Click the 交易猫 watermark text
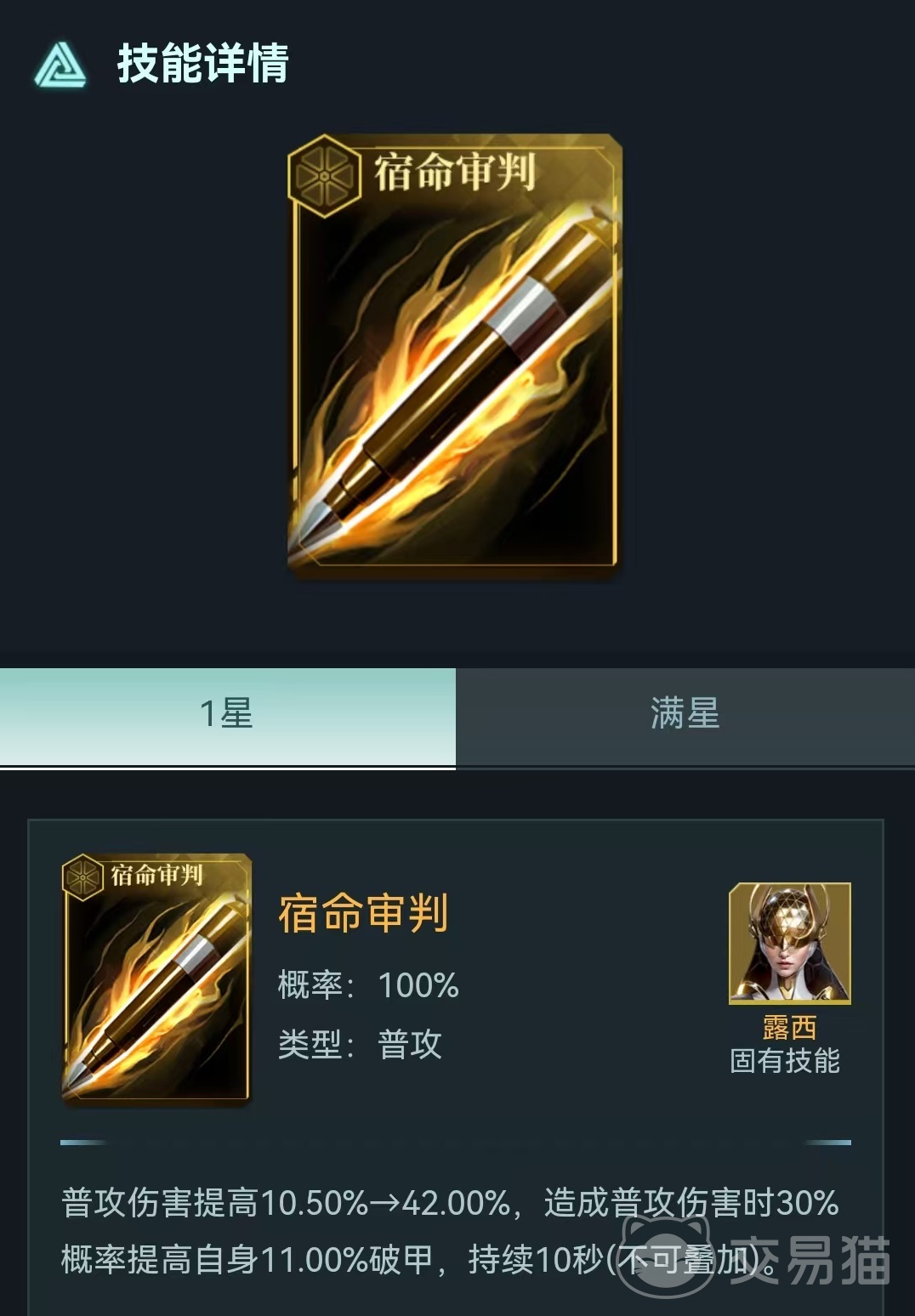This screenshot has height=1316, width=915. 810,1258
